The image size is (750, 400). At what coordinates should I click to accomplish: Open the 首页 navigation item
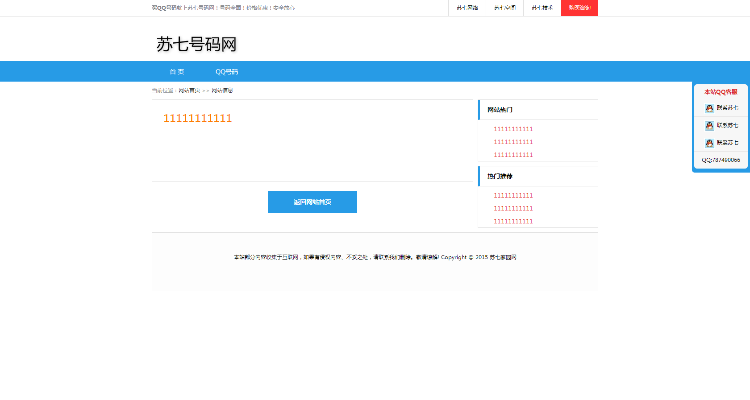coord(176,72)
